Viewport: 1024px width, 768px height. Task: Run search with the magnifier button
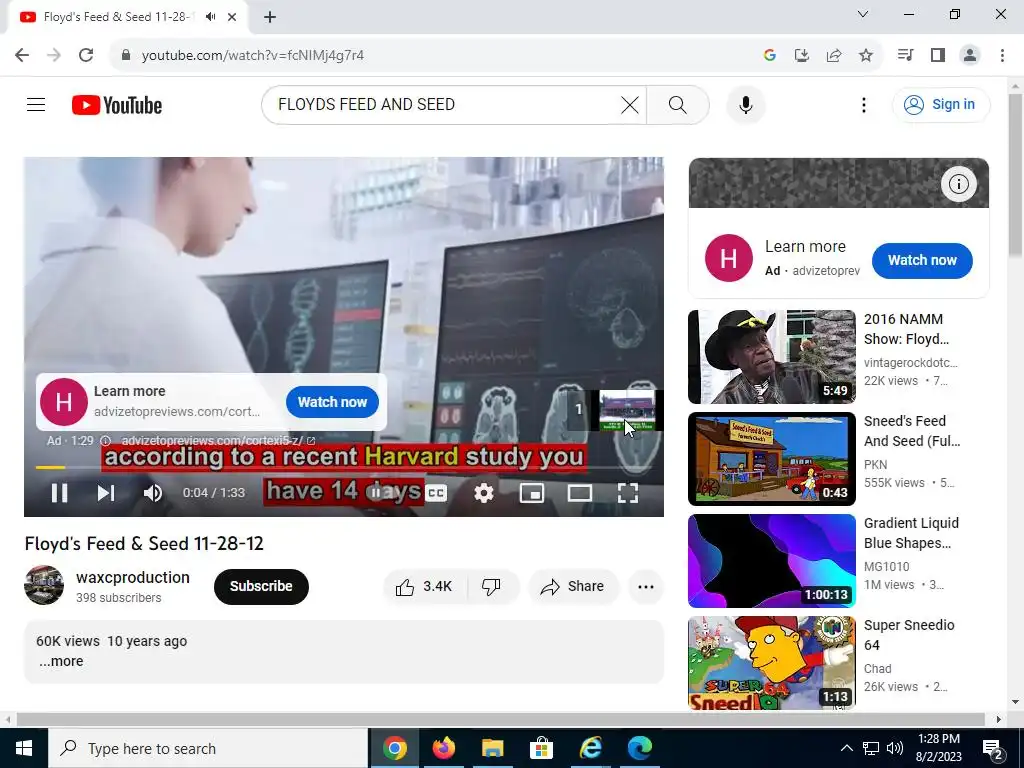(x=678, y=104)
